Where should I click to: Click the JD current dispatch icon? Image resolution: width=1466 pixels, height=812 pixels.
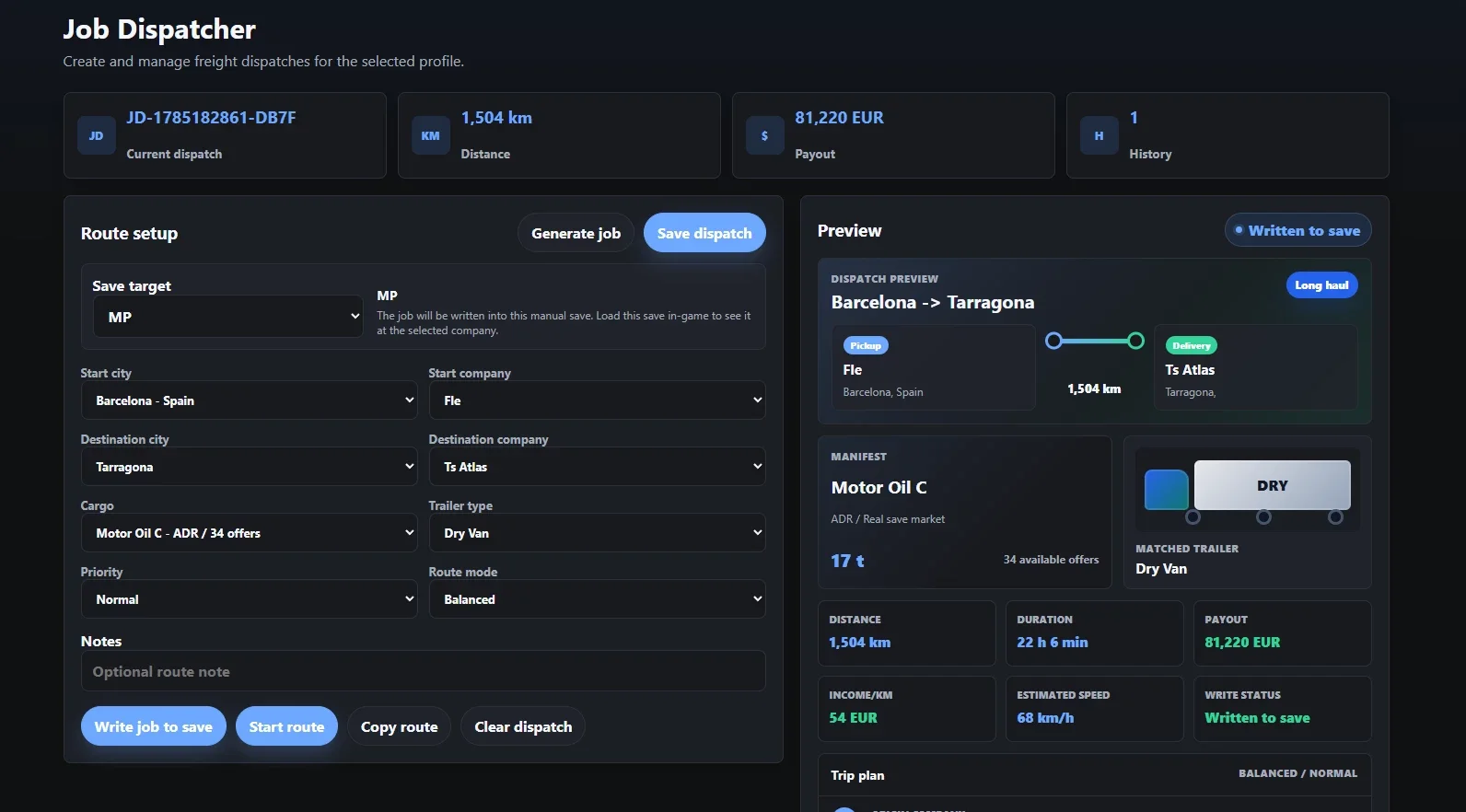pos(96,135)
